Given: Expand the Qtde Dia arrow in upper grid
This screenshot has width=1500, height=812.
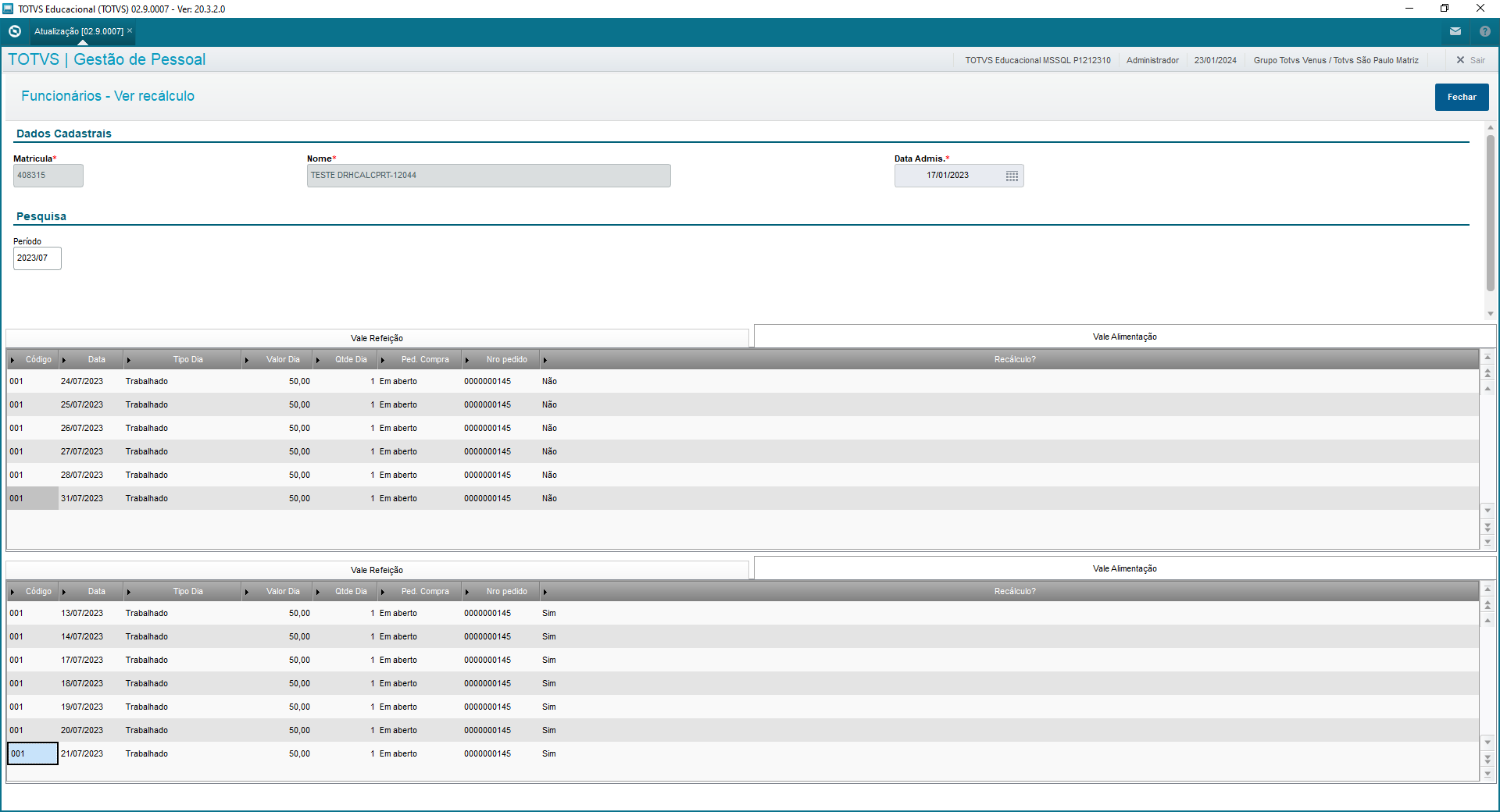Looking at the screenshot, I should coord(318,360).
